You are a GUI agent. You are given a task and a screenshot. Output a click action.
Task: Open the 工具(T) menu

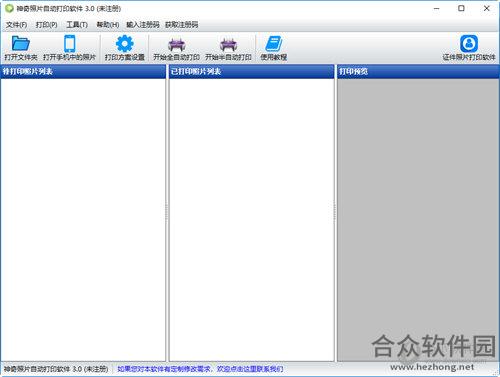[x=77, y=25]
